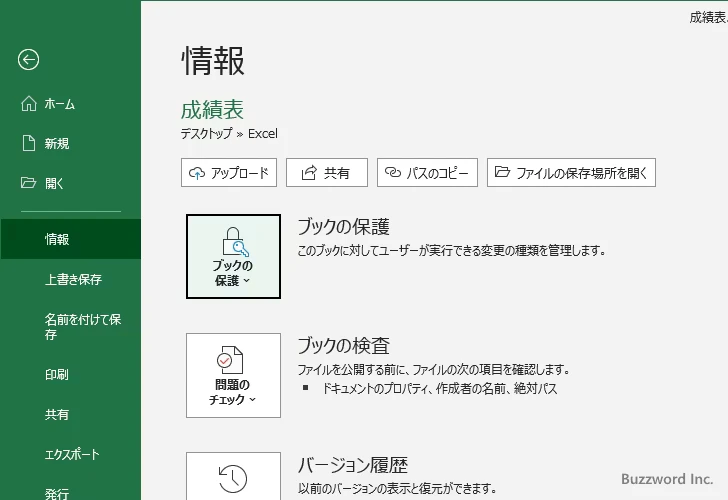The height and width of the screenshot is (500, 728).
Task: Click the lock and key icon
Action: [235, 242]
